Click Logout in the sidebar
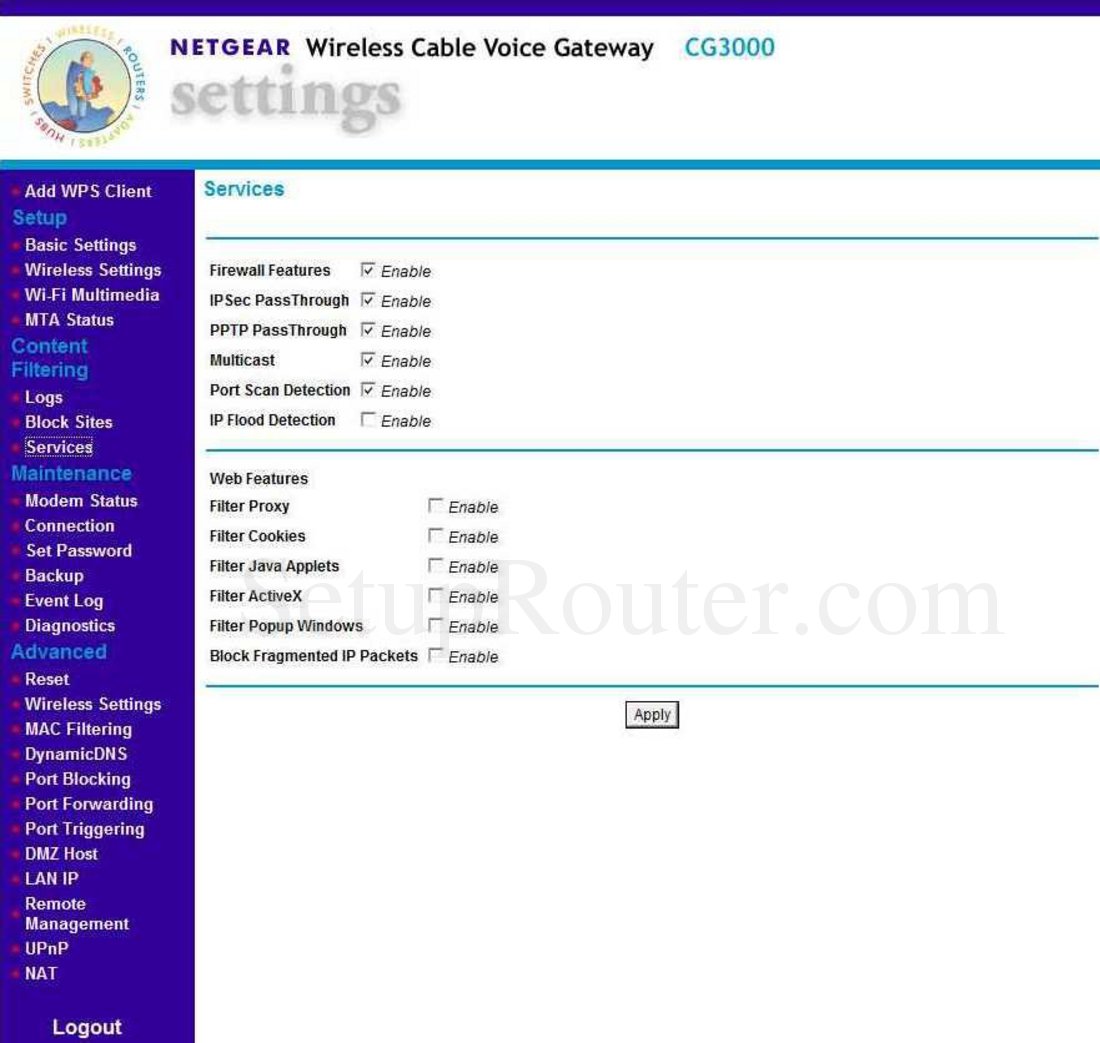This screenshot has width=1100, height=1043. pyautogui.click(x=87, y=1028)
